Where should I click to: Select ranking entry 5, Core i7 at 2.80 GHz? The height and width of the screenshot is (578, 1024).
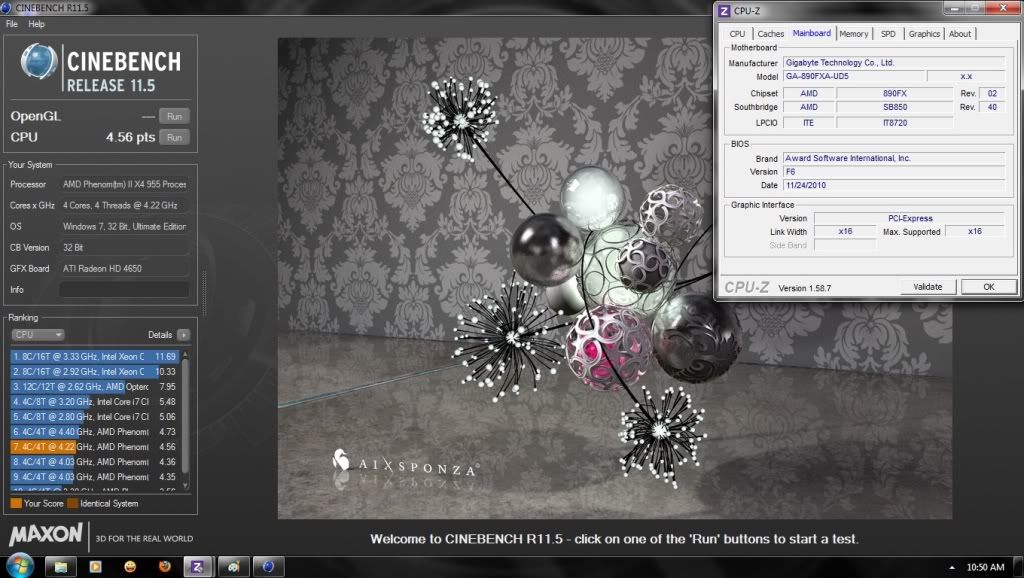point(94,417)
